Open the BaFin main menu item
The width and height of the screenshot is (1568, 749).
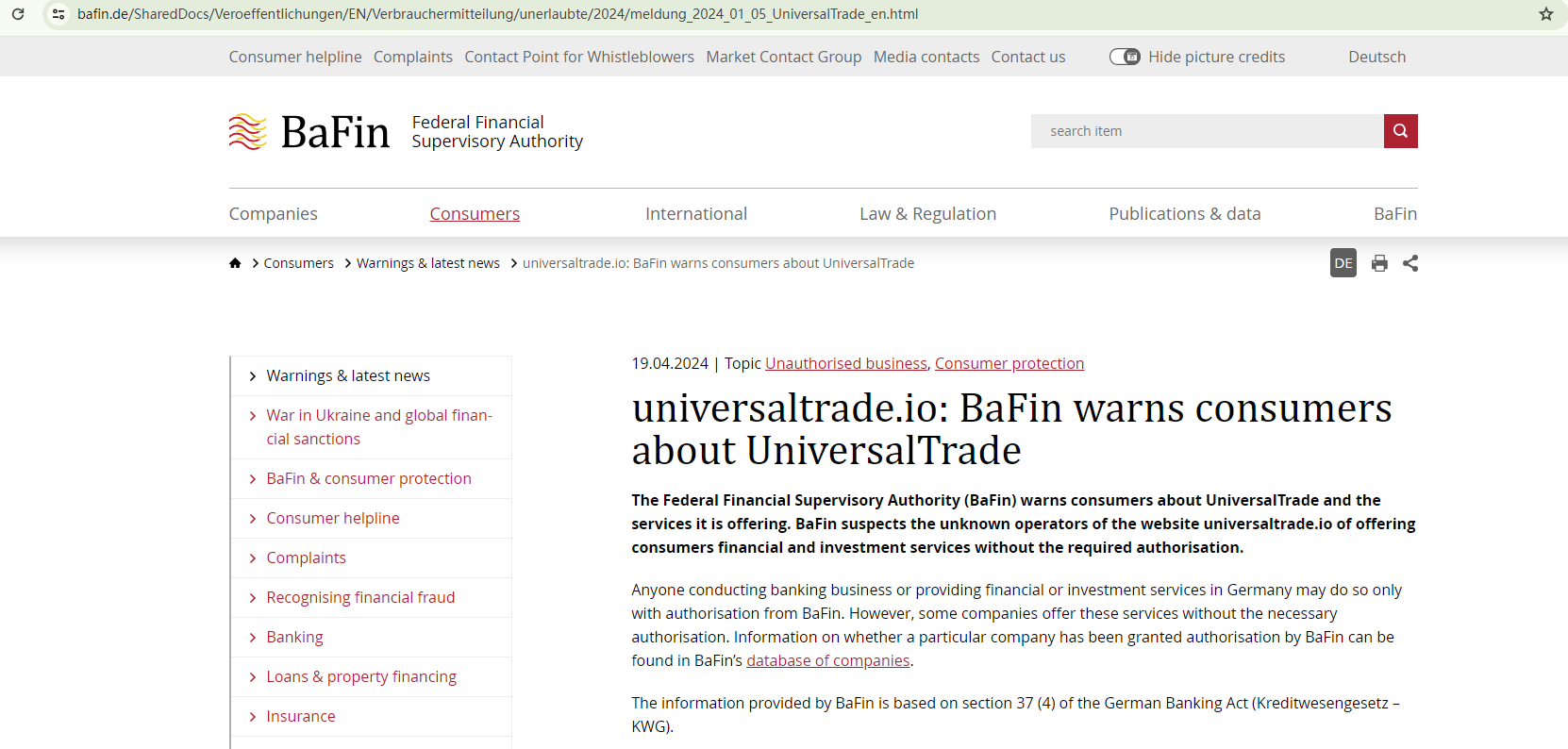coord(1395,214)
